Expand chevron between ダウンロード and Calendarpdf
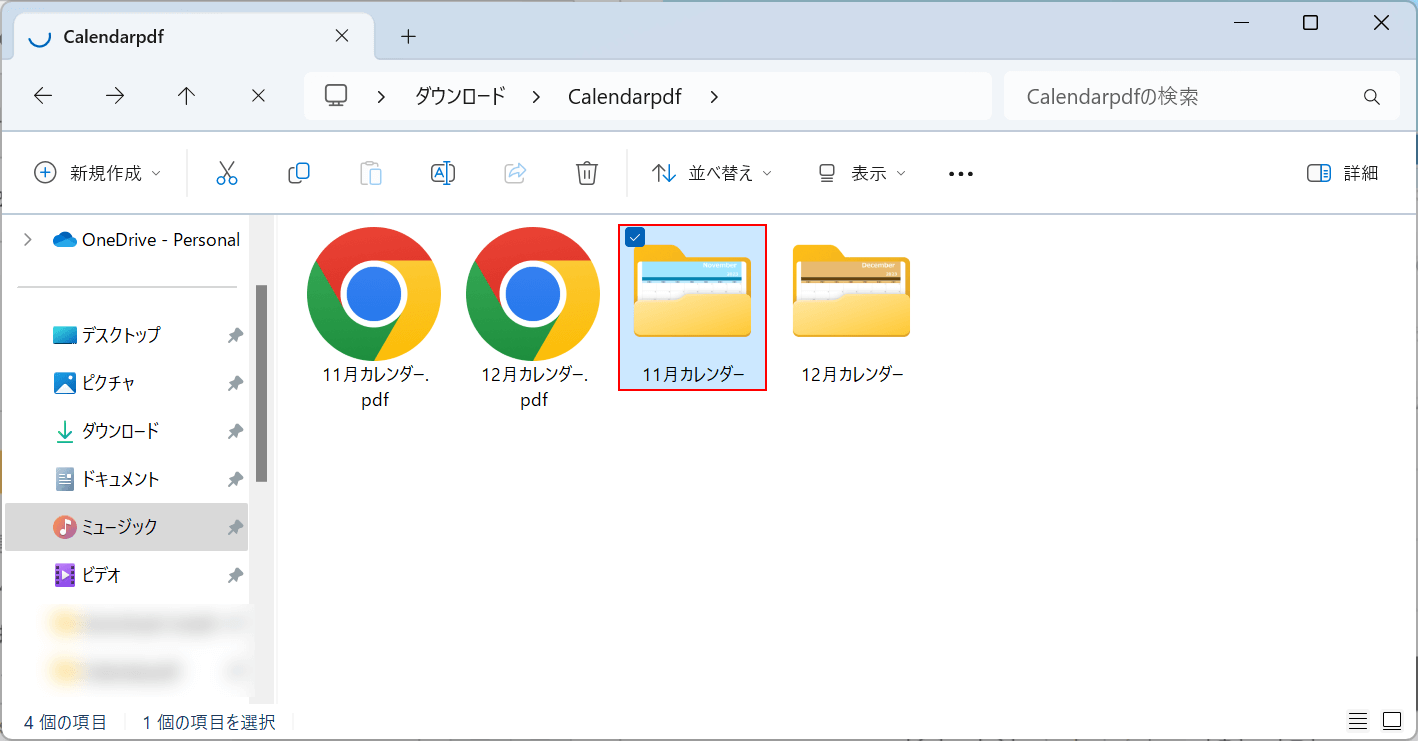1418x741 pixels. [x=537, y=96]
